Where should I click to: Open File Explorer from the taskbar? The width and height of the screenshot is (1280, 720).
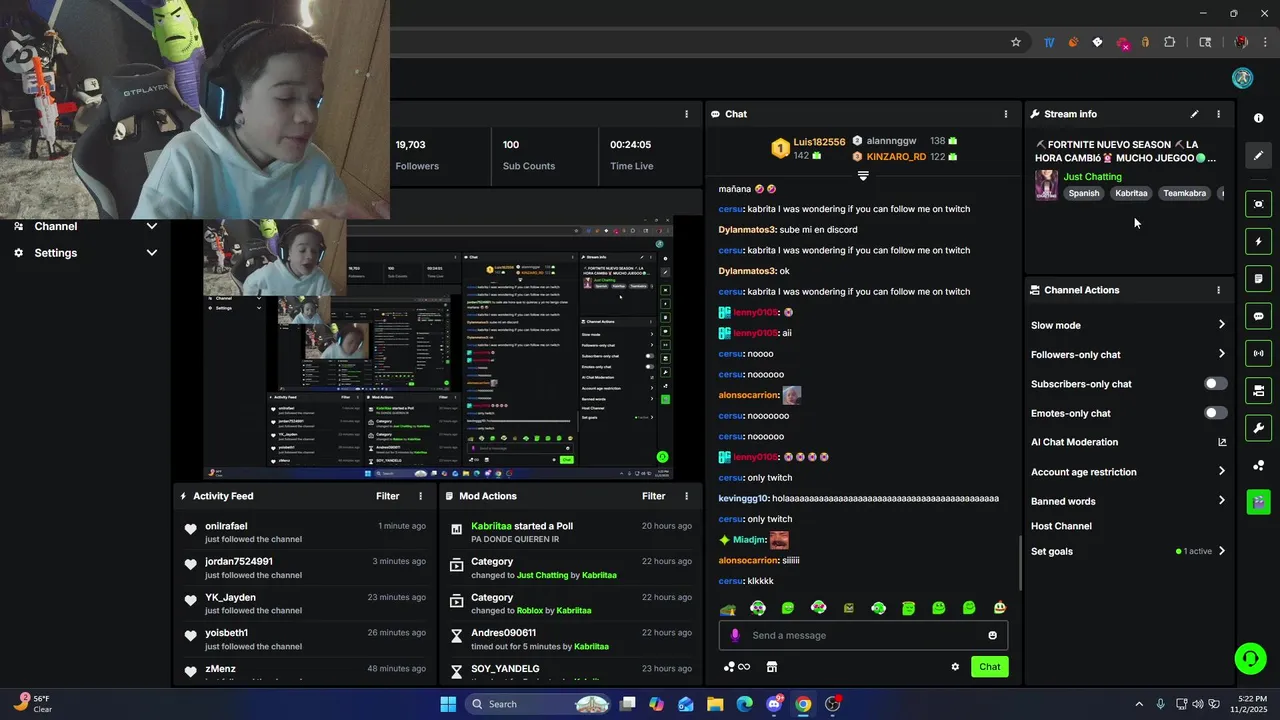pyautogui.click(x=715, y=704)
